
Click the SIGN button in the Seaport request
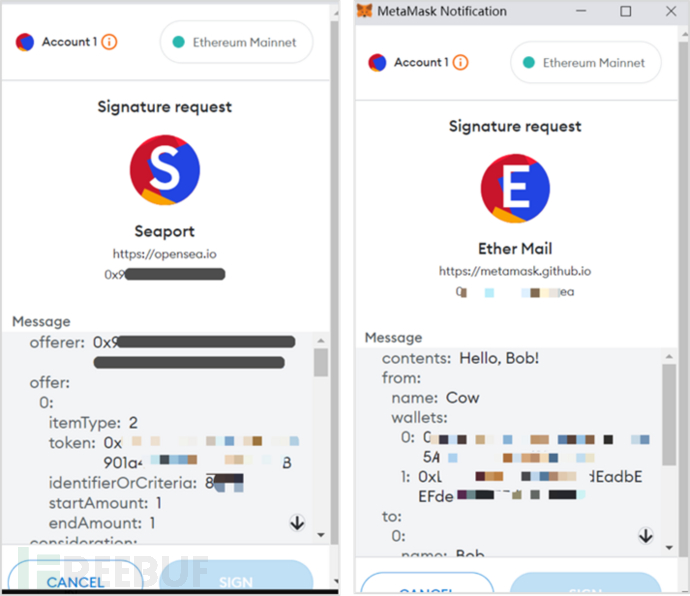[x=236, y=576]
